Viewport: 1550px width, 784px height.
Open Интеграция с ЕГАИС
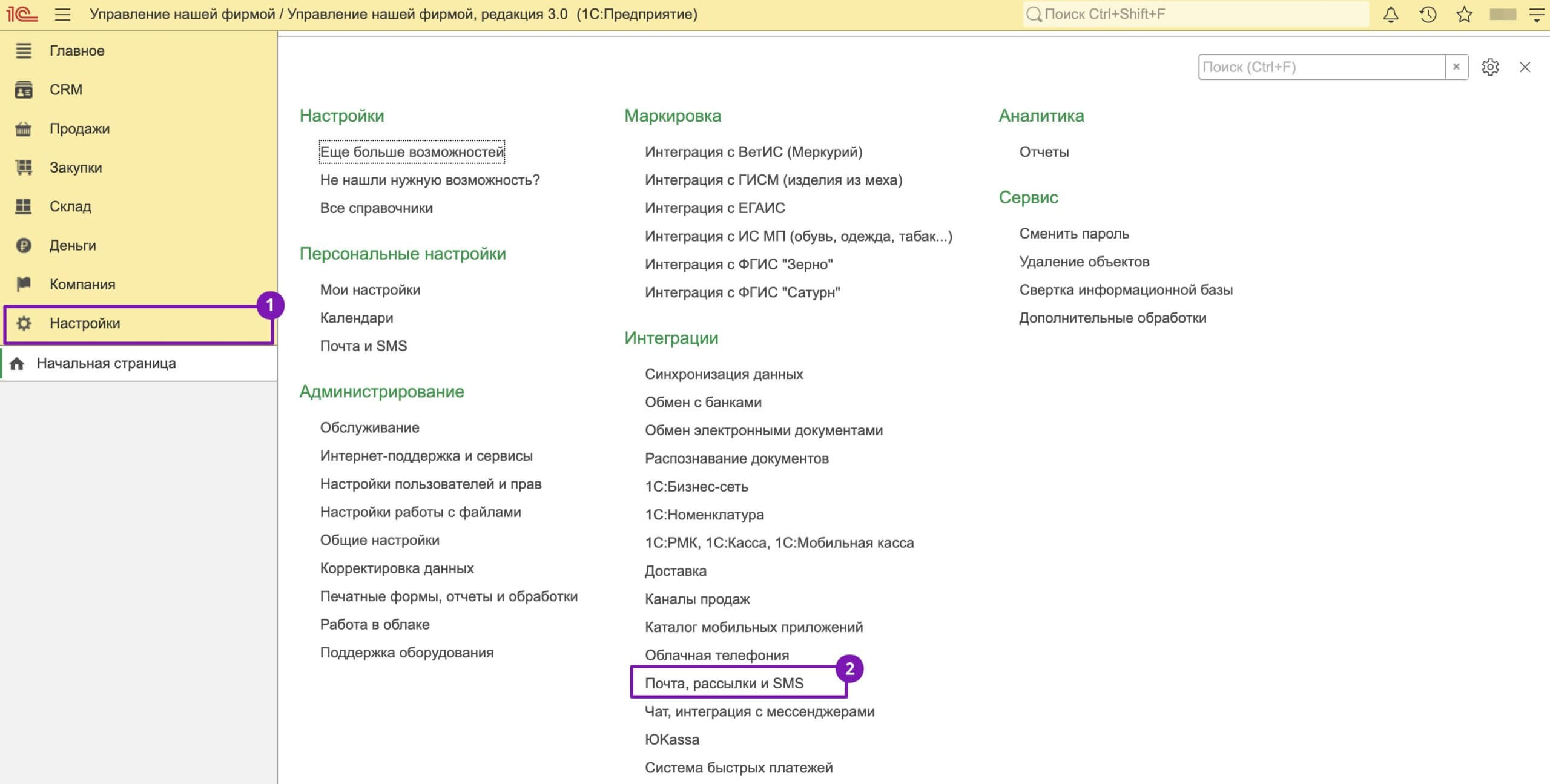click(714, 208)
